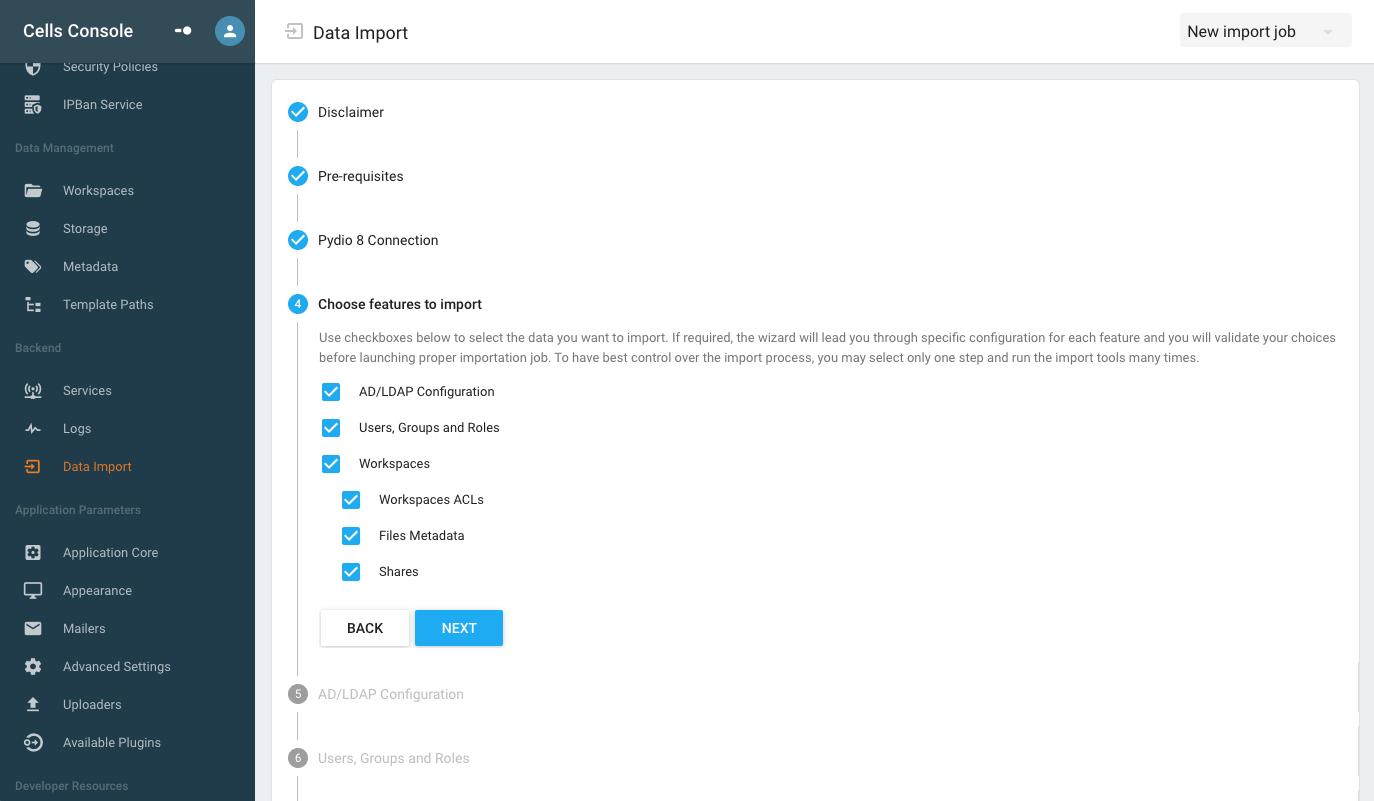This screenshot has height=801, width=1374.
Task: Open Logs in the sidebar
Action: point(77,429)
